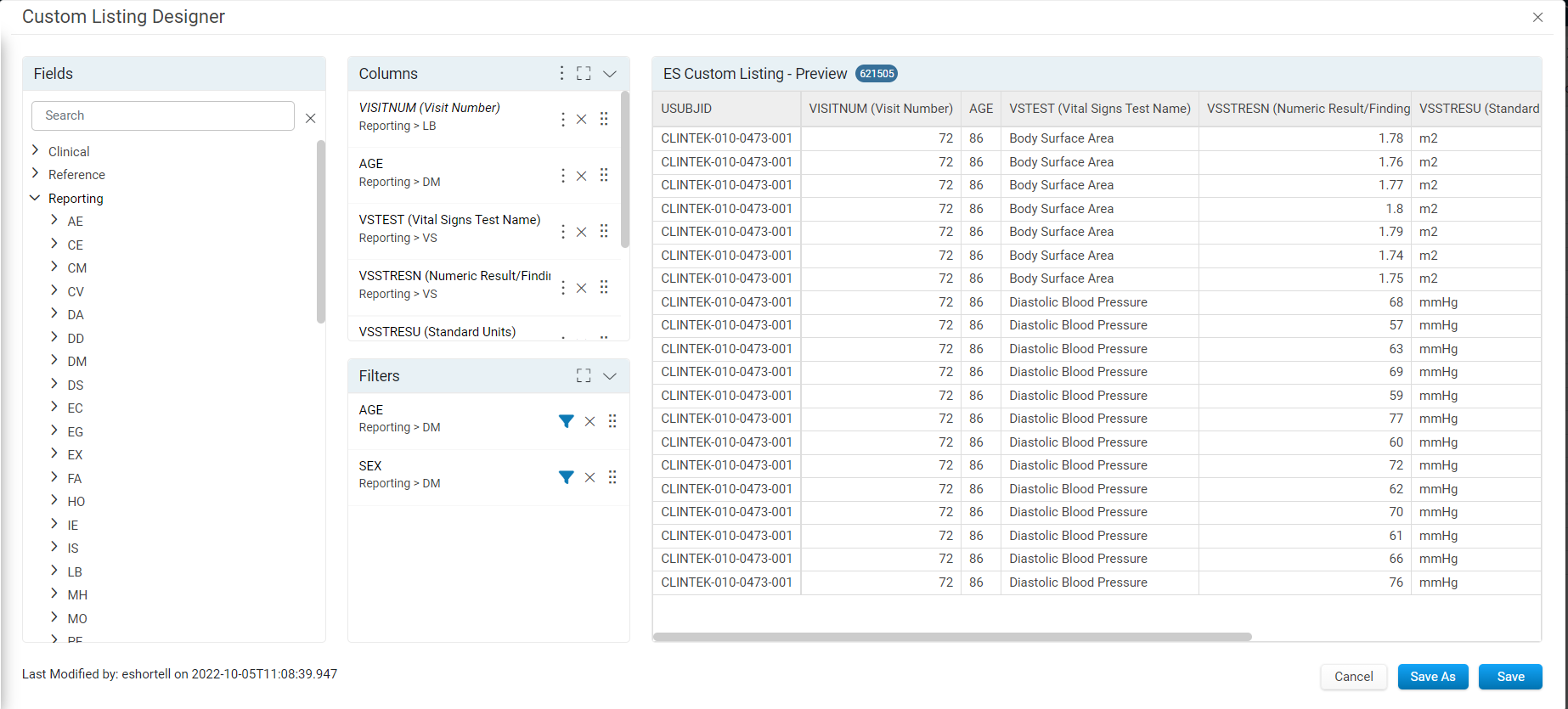Click the 621505 record count badge
1568x709 pixels.
[877, 74]
